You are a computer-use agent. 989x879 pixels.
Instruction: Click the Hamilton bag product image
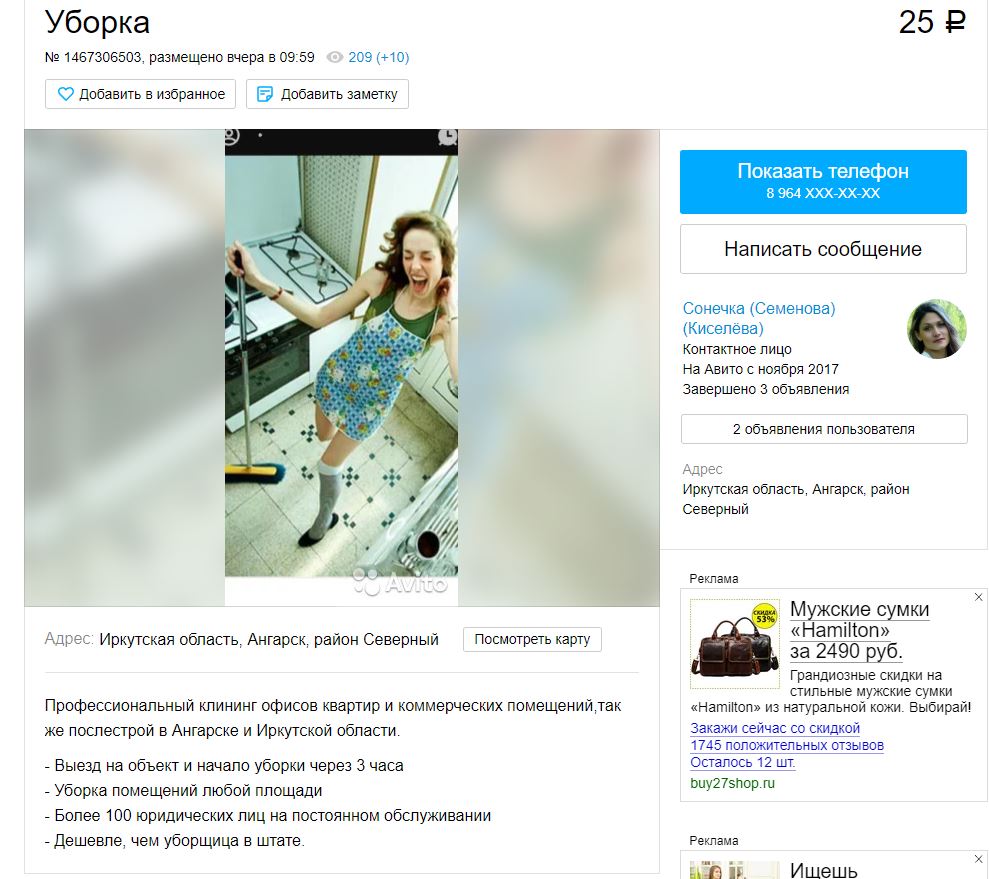point(735,643)
